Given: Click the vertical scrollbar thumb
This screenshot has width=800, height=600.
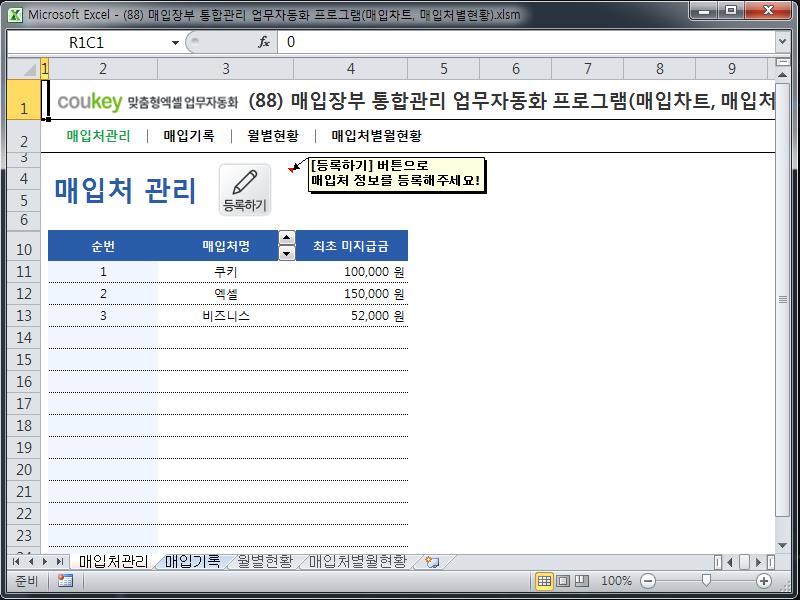Looking at the screenshot, I should point(783,299).
